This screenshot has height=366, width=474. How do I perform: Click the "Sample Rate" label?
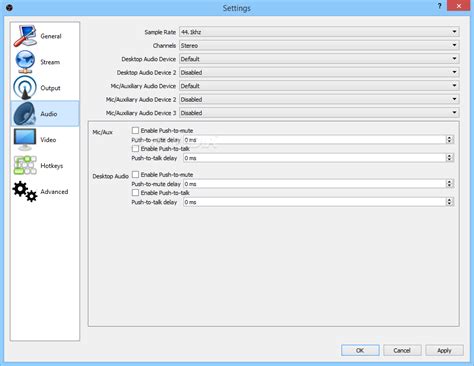[160, 32]
